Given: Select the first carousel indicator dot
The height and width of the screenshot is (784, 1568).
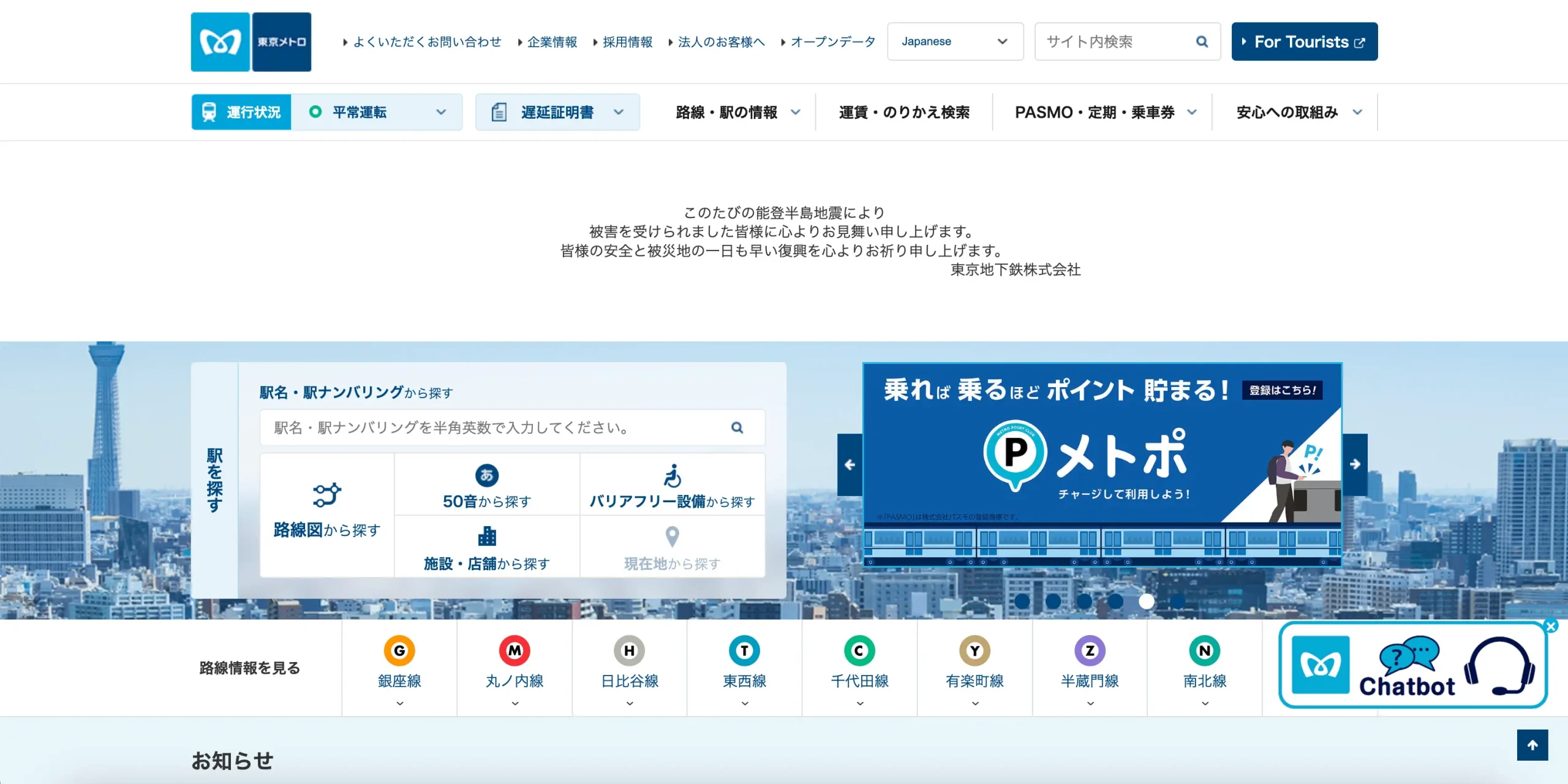Looking at the screenshot, I should (1022, 601).
